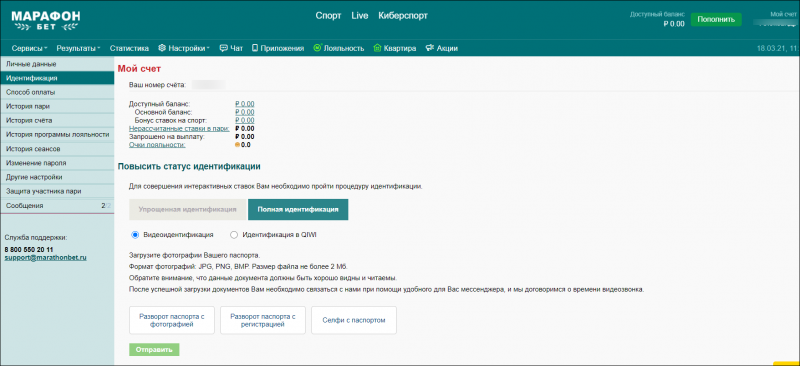Upload Разворот паспорта с фотографией
Image resolution: width=800 pixels, height=366 pixels.
172,320
